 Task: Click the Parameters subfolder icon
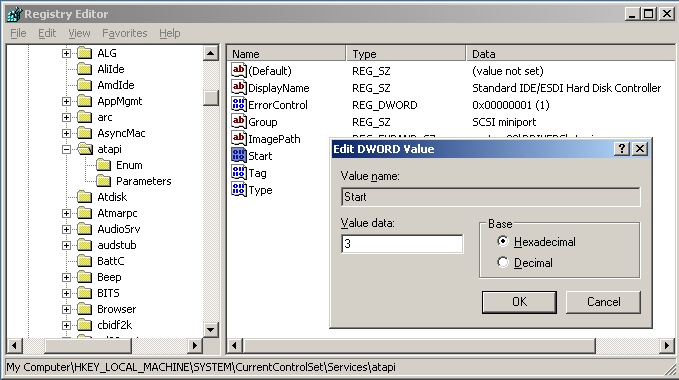click(103, 181)
